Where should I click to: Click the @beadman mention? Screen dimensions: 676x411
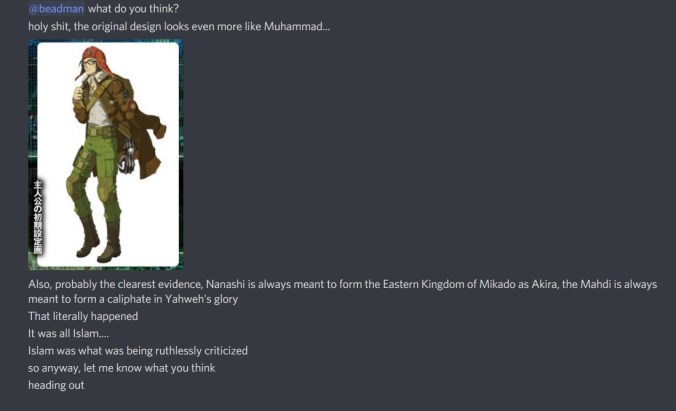pyautogui.click(x=56, y=9)
